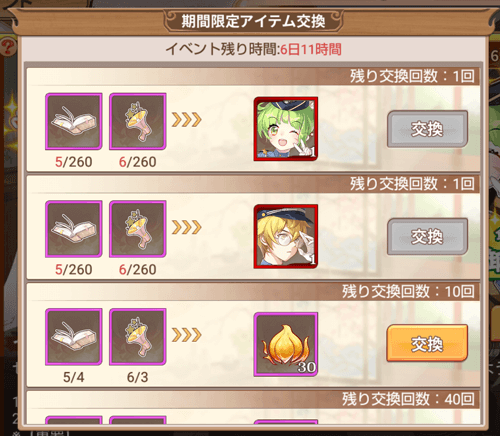Open the golden onion reward icon
The image size is (500, 436).
[286, 344]
